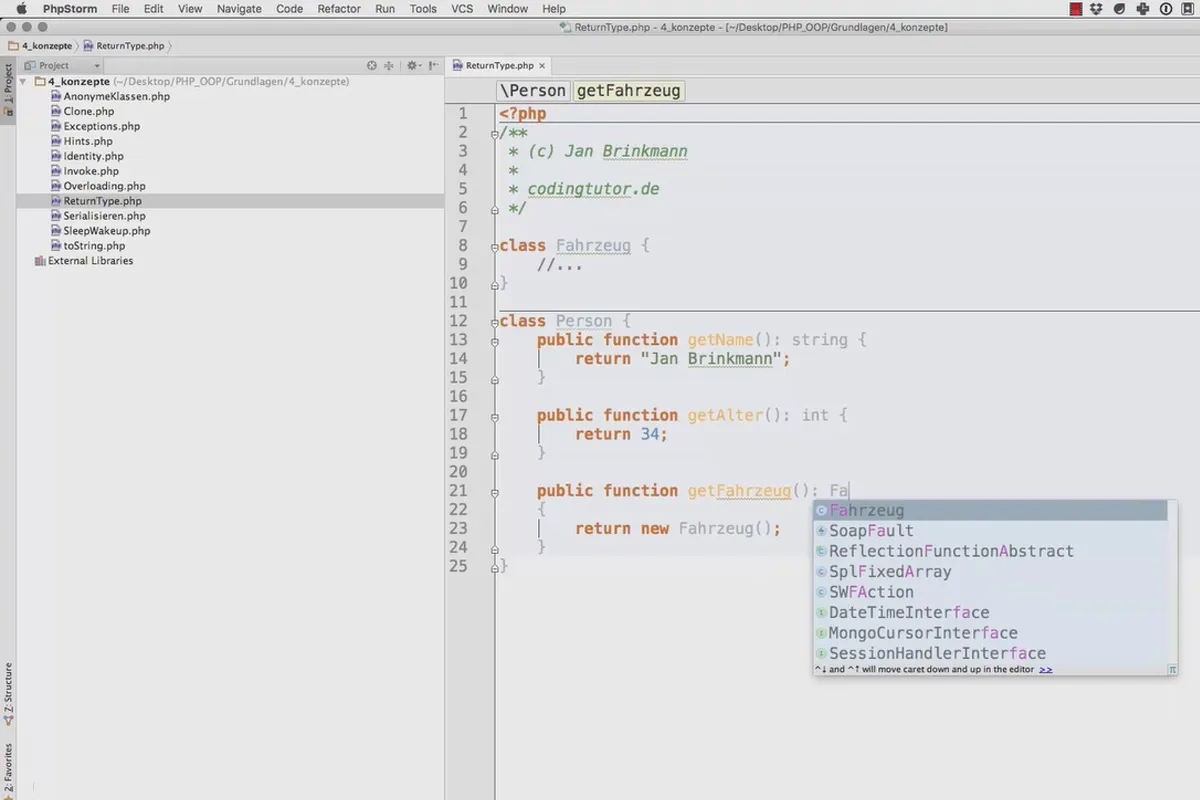
Task: Close the ReturnType.php editor tab
Action: [x=541, y=65]
